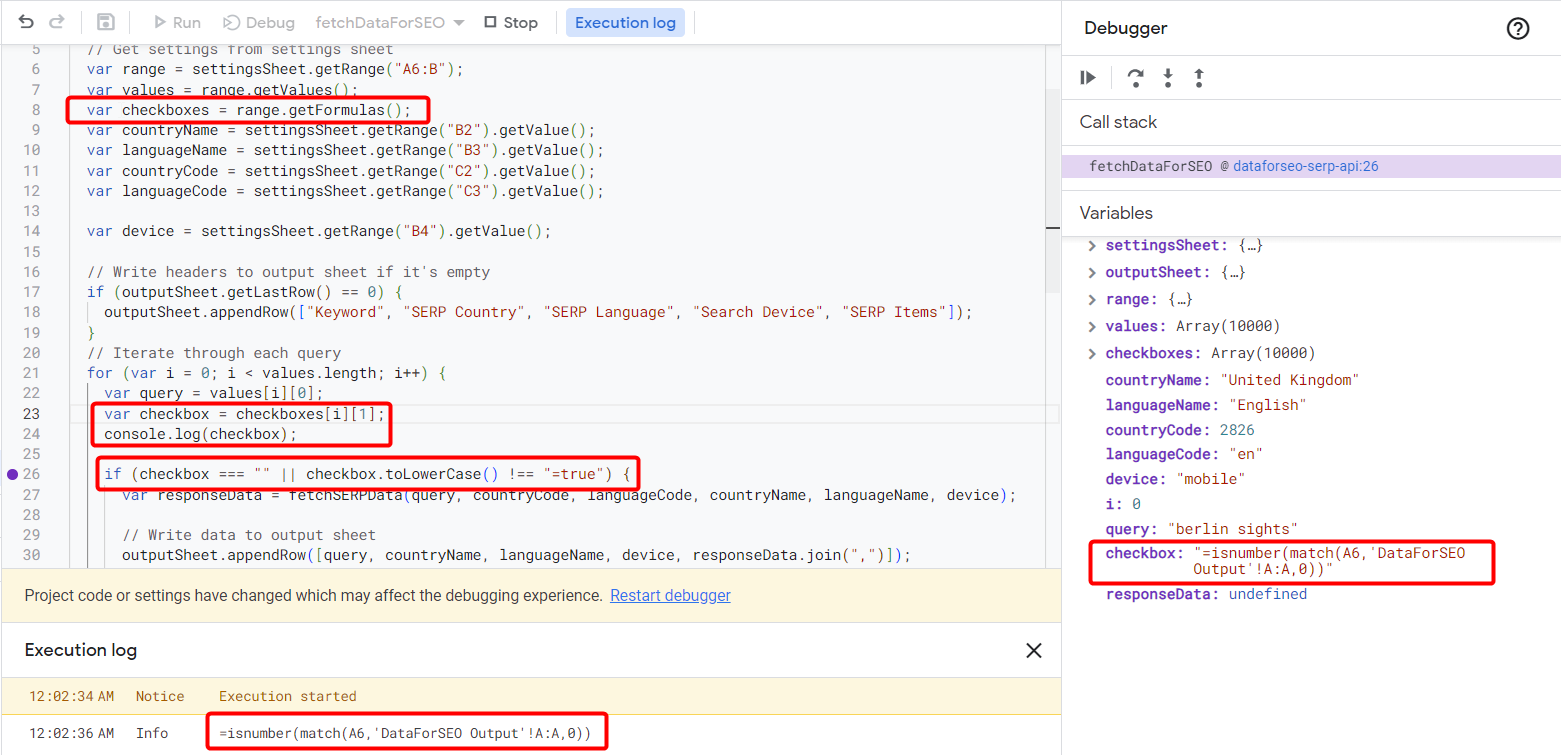Click the Restart debugger link

[670, 596]
